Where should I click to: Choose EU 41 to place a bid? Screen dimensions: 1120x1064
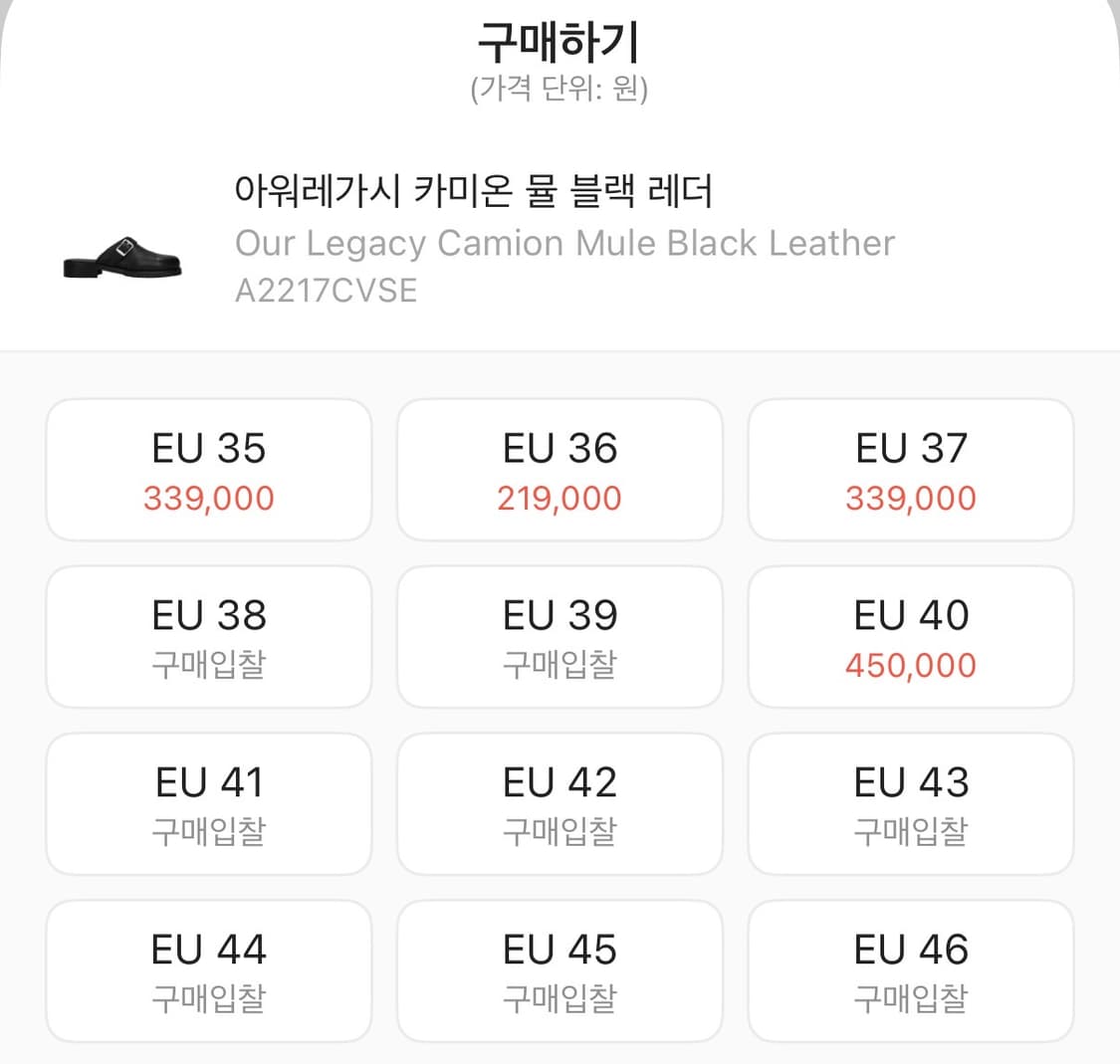pyautogui.click(x=208, y=803)
